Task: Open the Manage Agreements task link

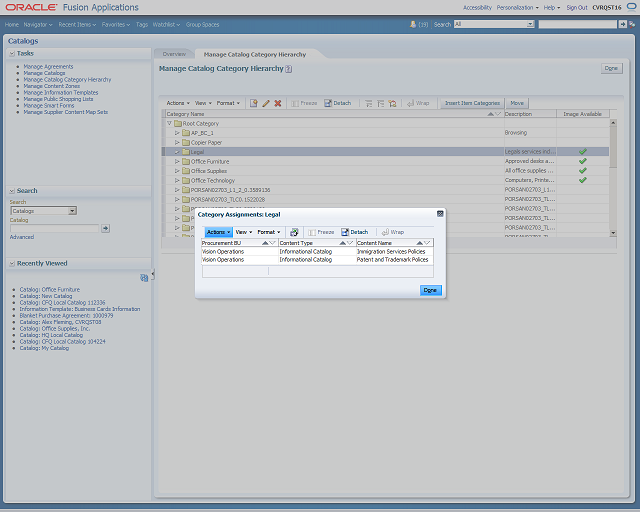Action: (x=48, y=67)
